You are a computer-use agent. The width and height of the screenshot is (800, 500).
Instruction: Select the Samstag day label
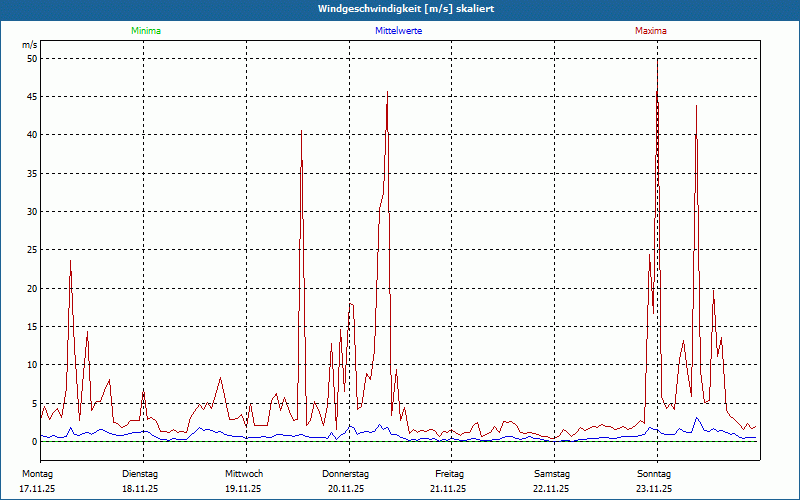(552, 473)
